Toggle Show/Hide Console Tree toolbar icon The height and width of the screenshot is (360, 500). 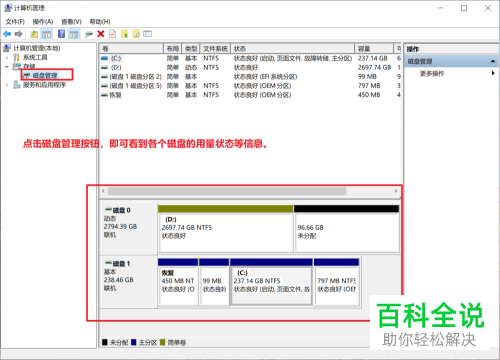click(46, 34)
